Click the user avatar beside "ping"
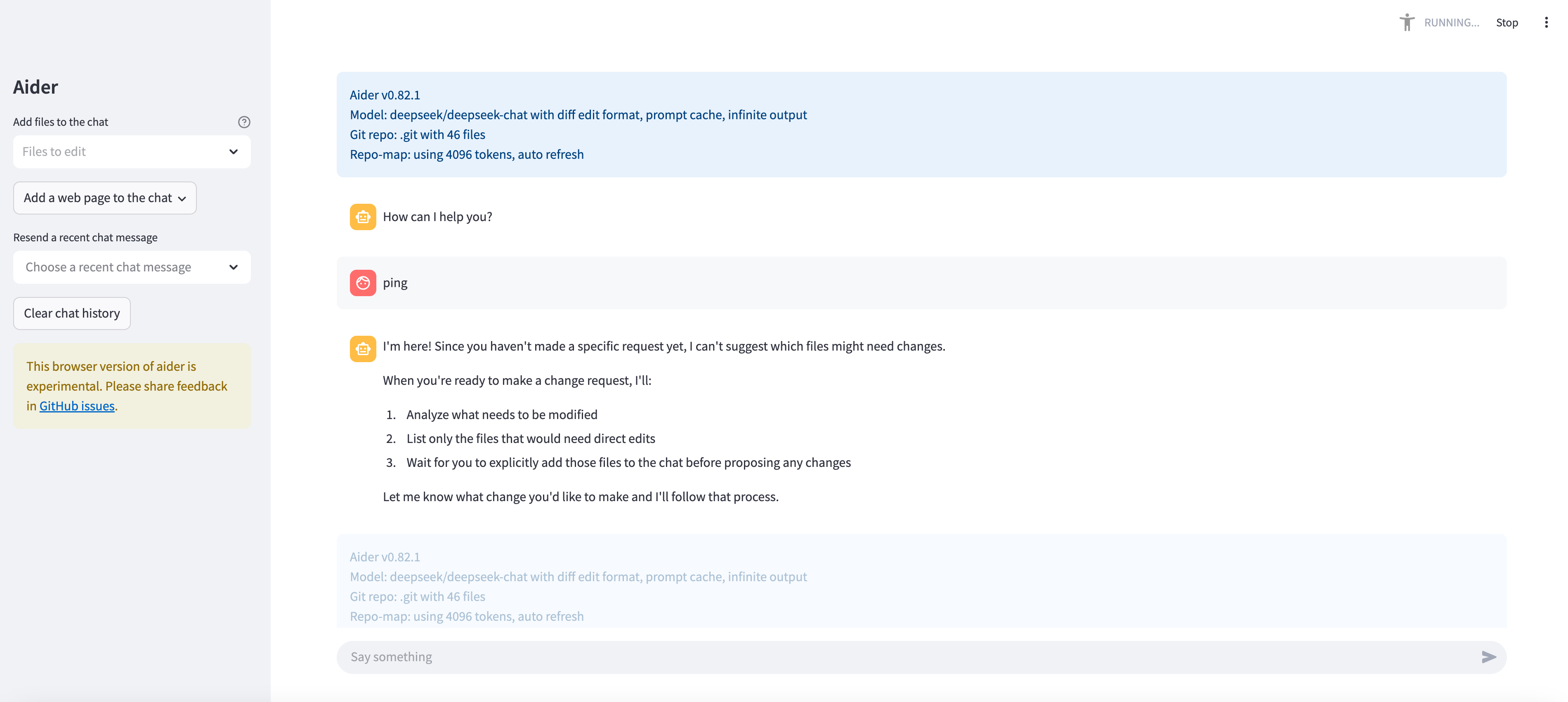This screenshot has height=702, width=1568. click(363, 283)
